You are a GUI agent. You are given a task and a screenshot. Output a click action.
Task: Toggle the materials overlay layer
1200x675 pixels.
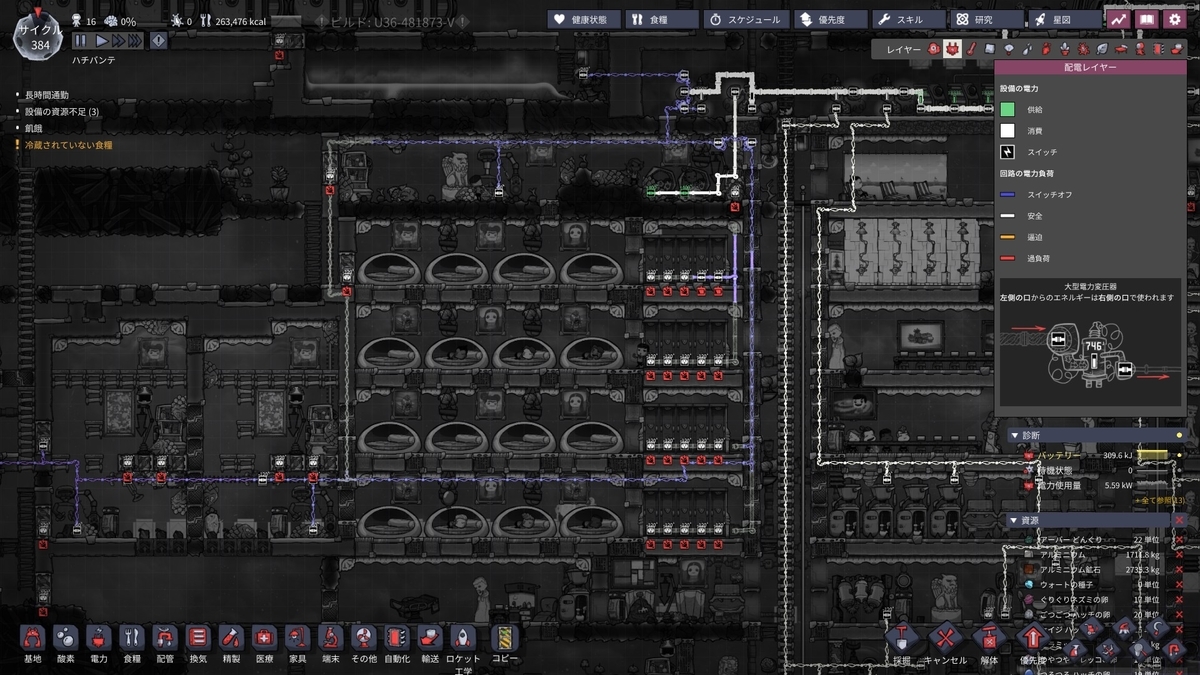pos(990,48)
